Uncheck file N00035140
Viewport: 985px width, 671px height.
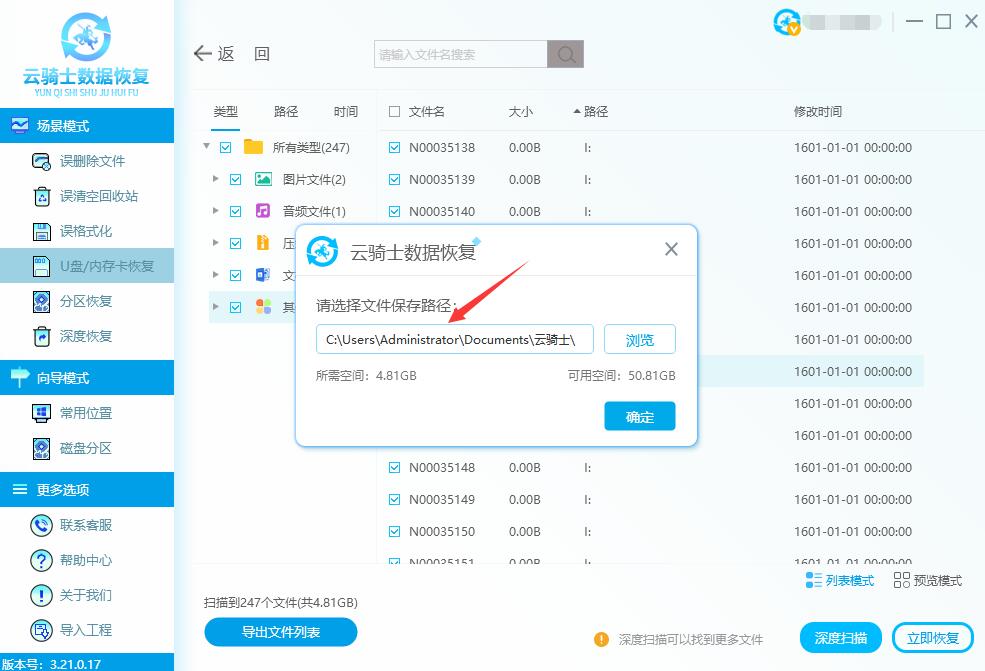point(395,212)
